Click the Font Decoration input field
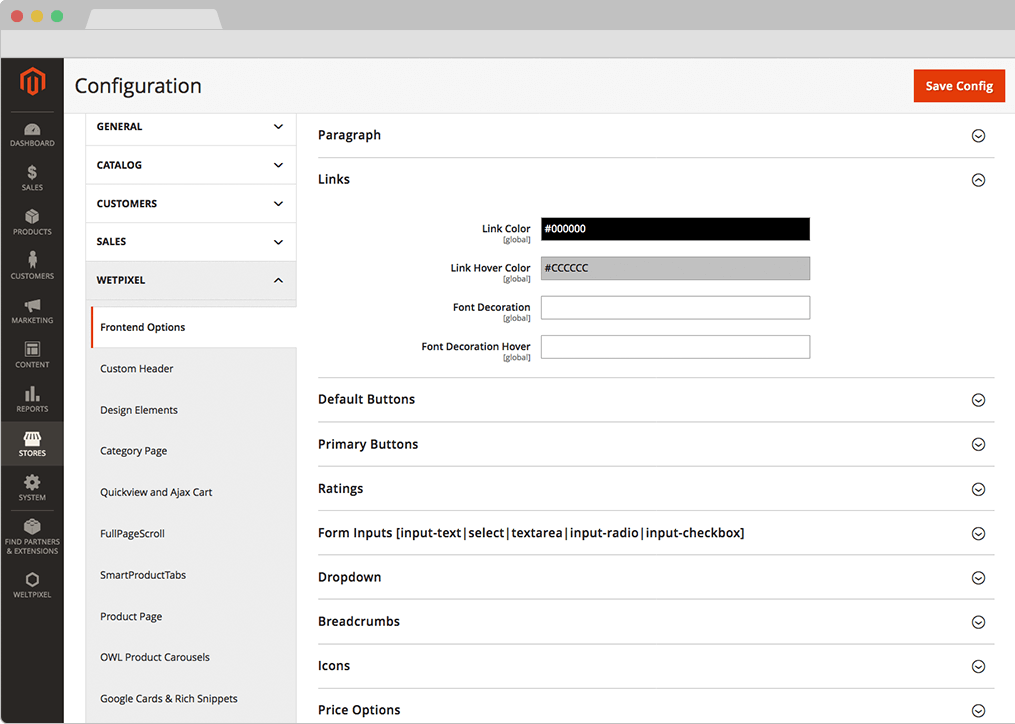 [675, 307]
